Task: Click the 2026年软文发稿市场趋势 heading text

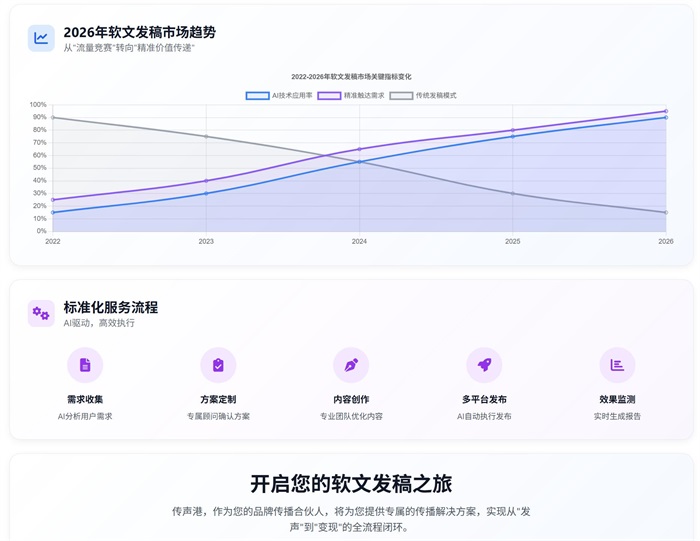Action: (139, 32)
